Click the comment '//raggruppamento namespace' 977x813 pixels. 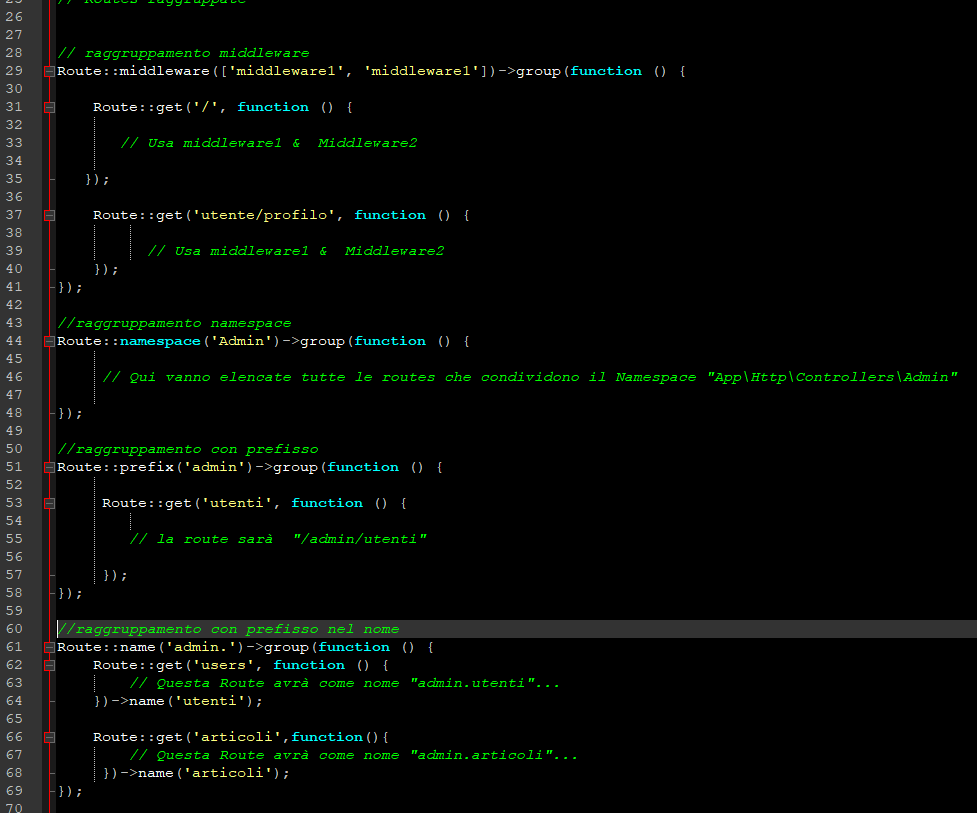point(174,323)
